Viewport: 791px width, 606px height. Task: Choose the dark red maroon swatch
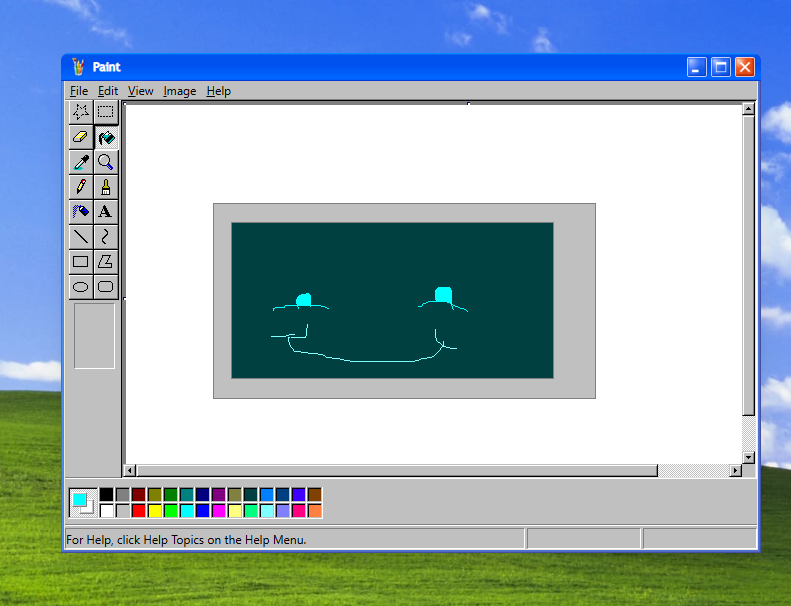pos(139,494)
